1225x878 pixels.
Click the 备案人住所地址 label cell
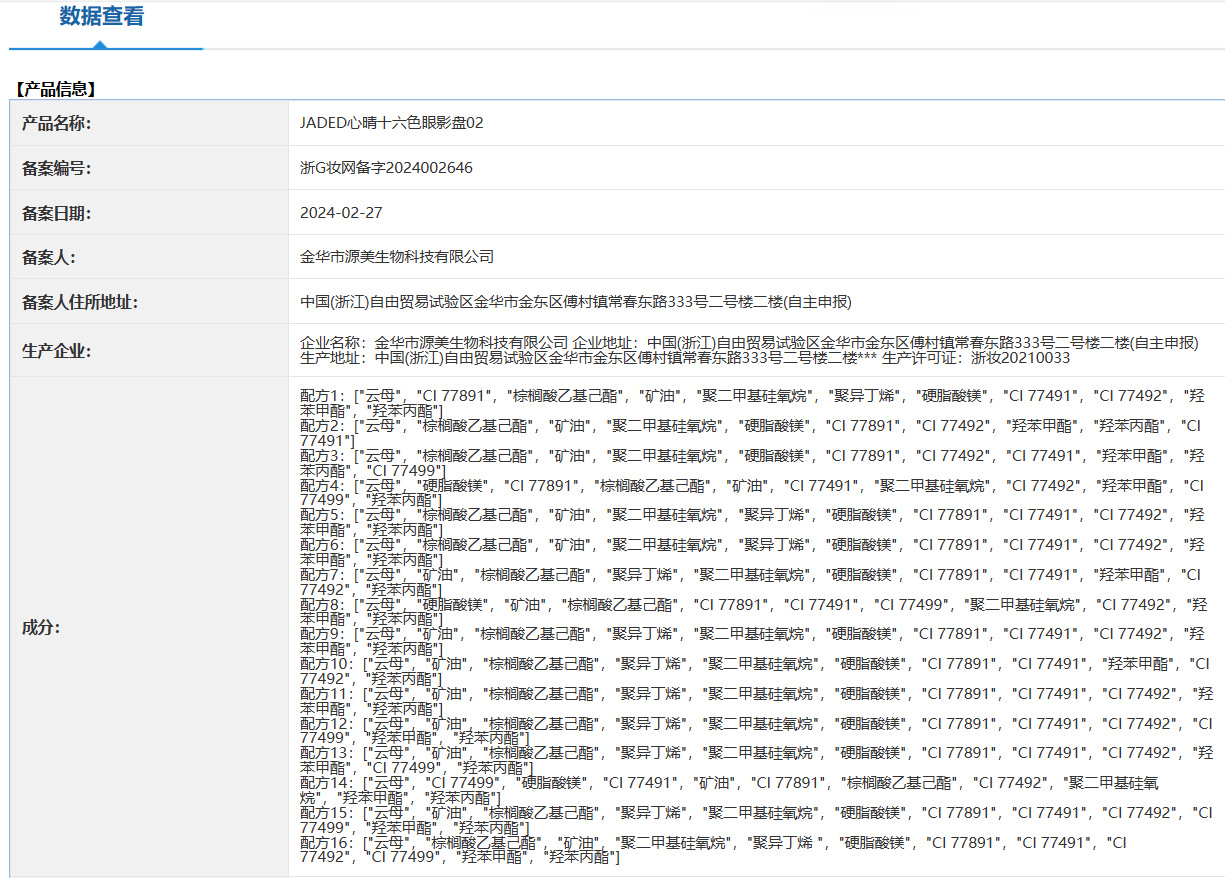tap(149, 302)
